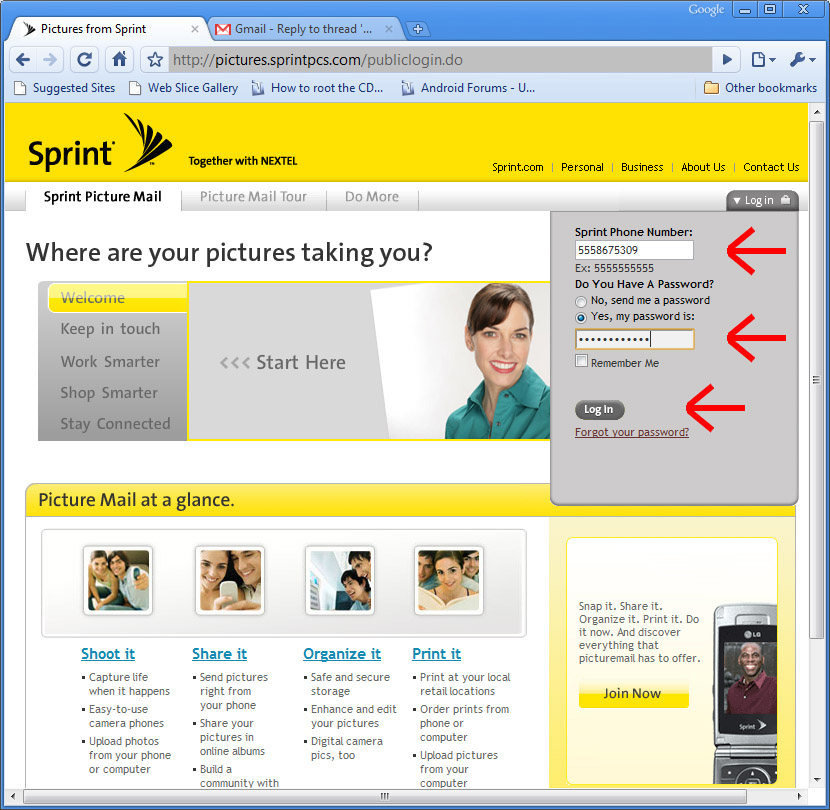Screen dimensions: 830x810
Task: Click the vertical scrollbar up arrow
Action: pos(816,112)
